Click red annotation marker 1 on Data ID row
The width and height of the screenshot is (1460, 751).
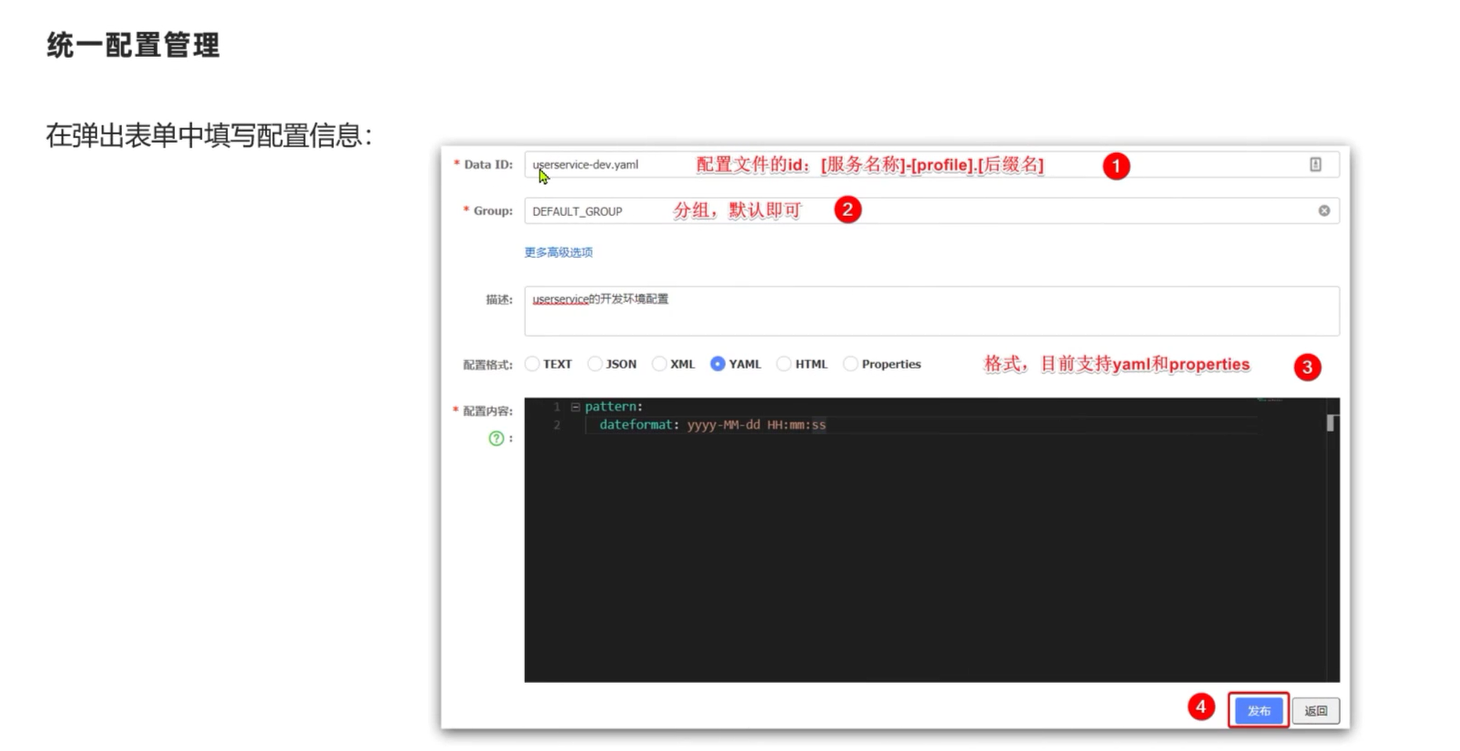pyautogui.click(x=1117, y=166)
